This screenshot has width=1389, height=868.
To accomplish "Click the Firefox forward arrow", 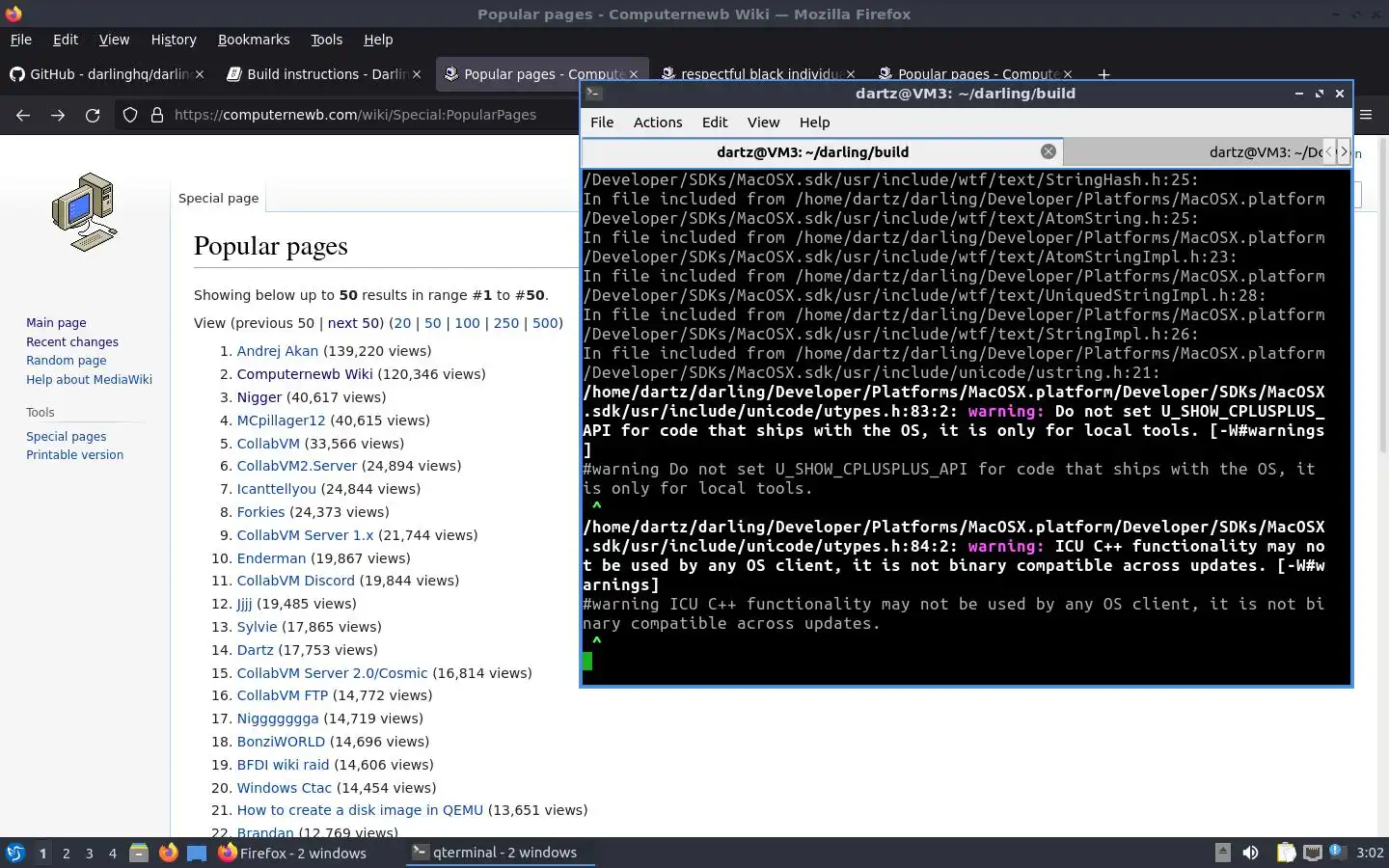I will [x=58, y=115].
